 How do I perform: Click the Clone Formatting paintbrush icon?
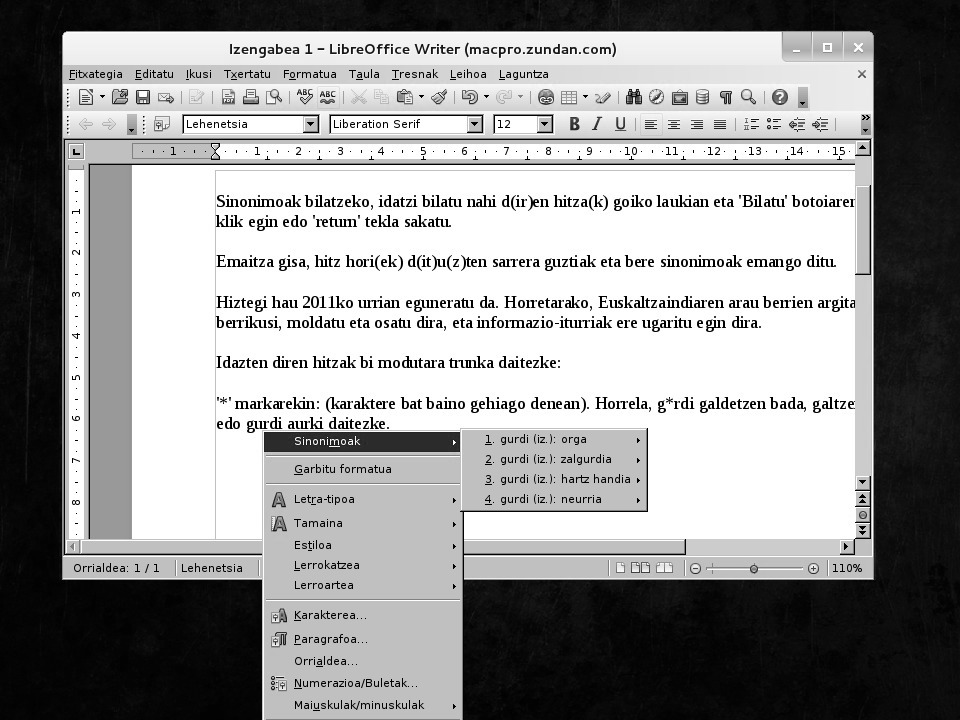point(439,97)
